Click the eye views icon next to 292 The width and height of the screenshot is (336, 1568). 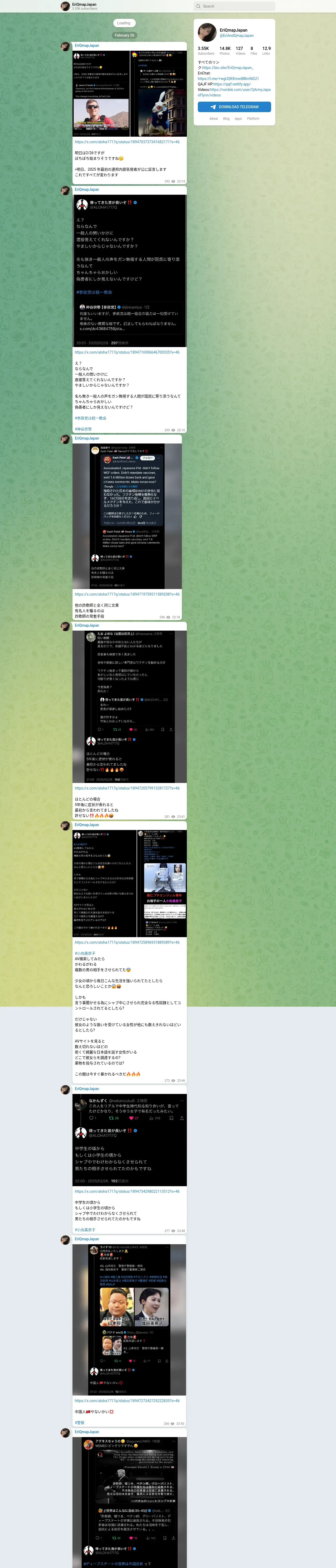click(173, 181)
